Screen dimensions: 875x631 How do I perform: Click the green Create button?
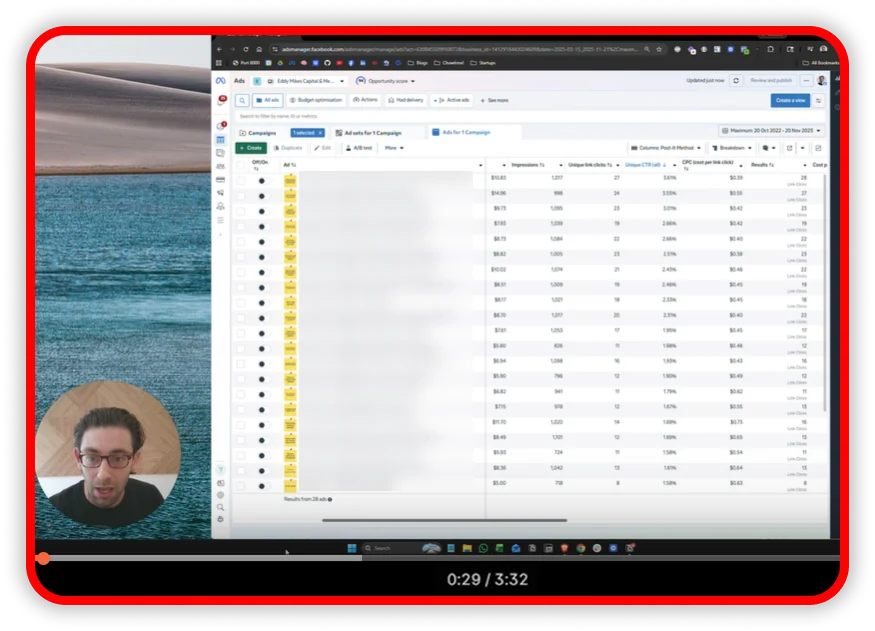pos(251,147)
